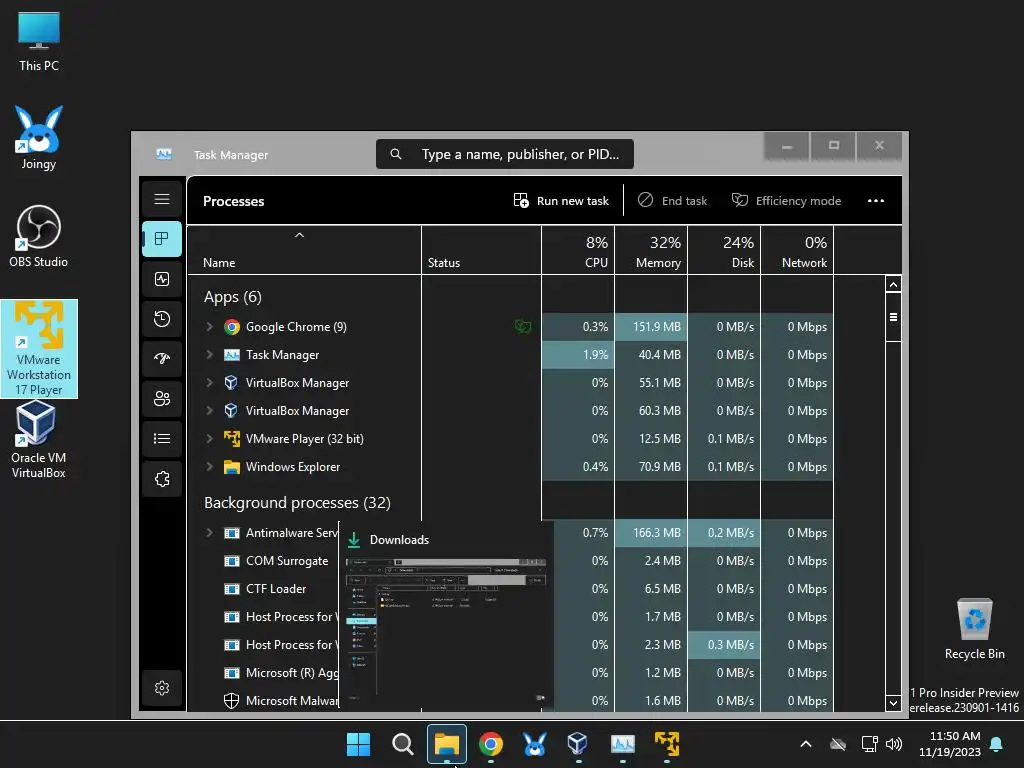Open the Services puzzle-piece sidebar icon

162,479
